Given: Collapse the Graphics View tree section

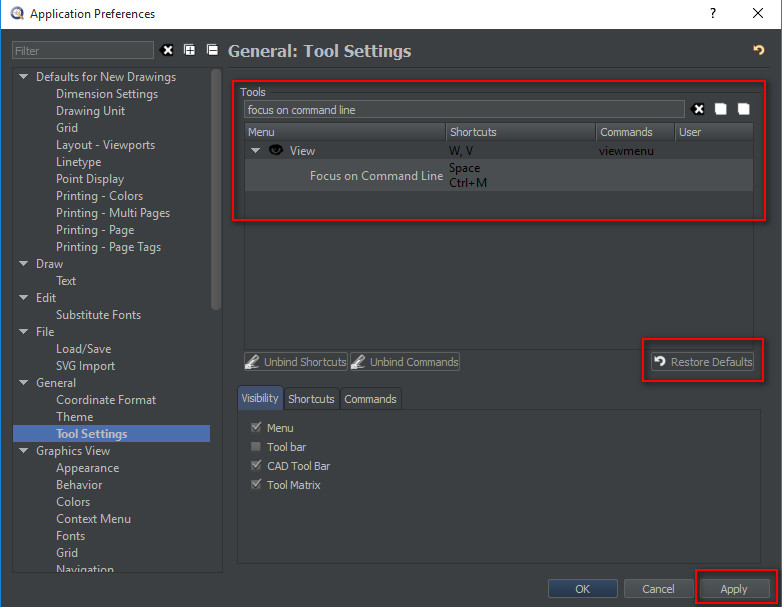Looking at the screenshot, I should [x=24, y=451].
